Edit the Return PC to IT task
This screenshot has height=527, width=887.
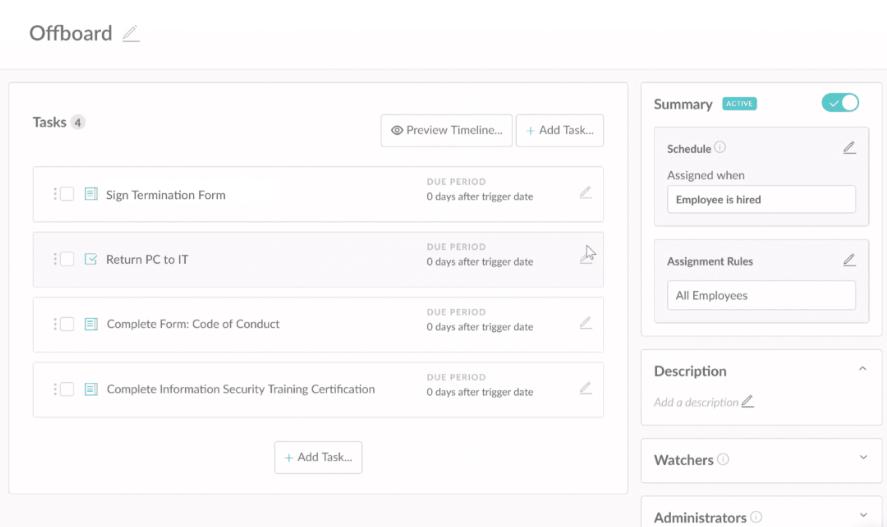[585, 258]
